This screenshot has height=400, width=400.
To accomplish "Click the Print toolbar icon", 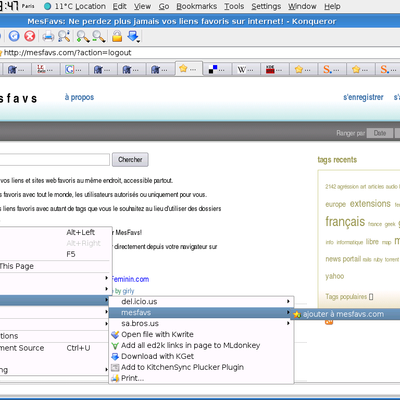I will [x=48, y=36].
